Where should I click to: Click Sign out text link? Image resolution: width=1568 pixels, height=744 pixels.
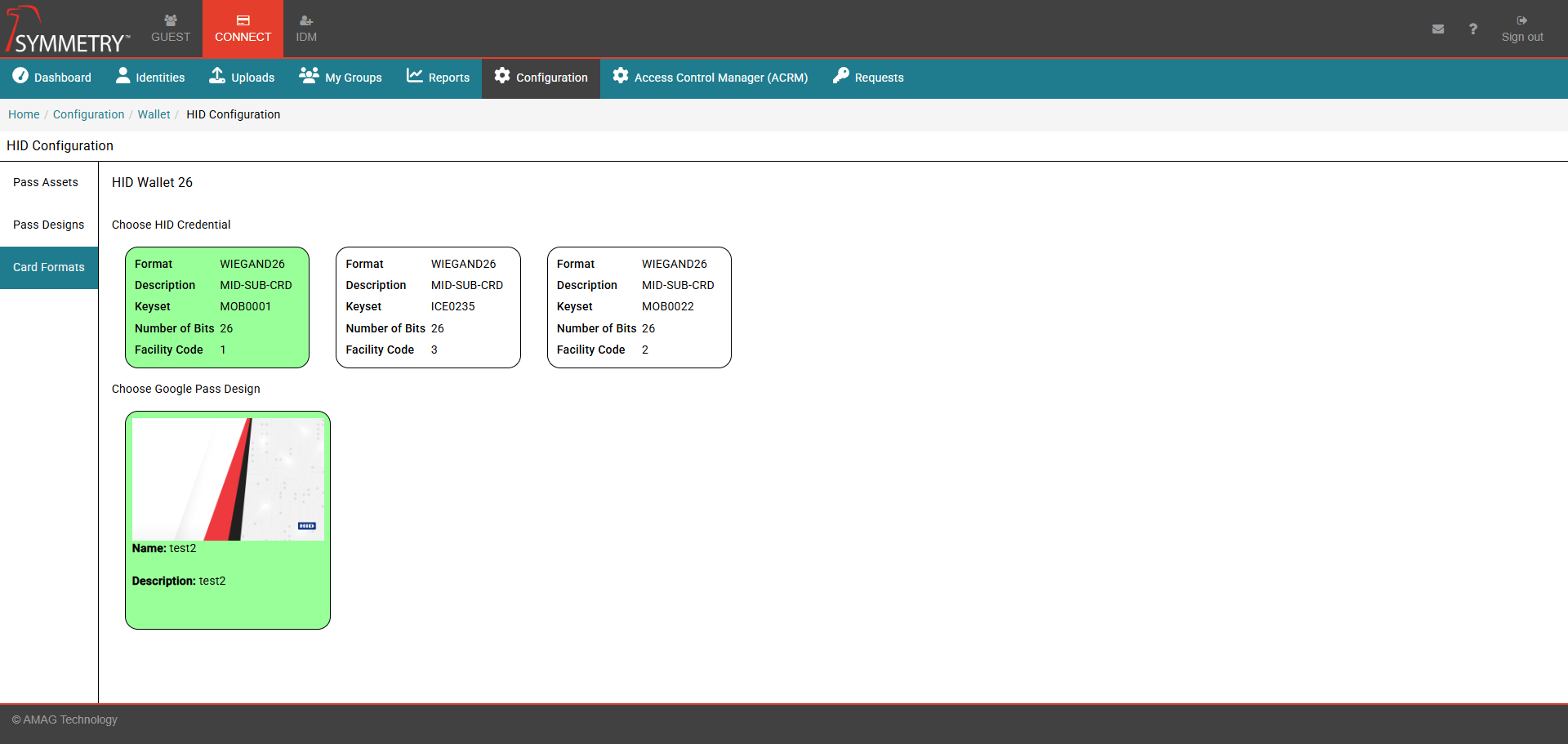1522,37
